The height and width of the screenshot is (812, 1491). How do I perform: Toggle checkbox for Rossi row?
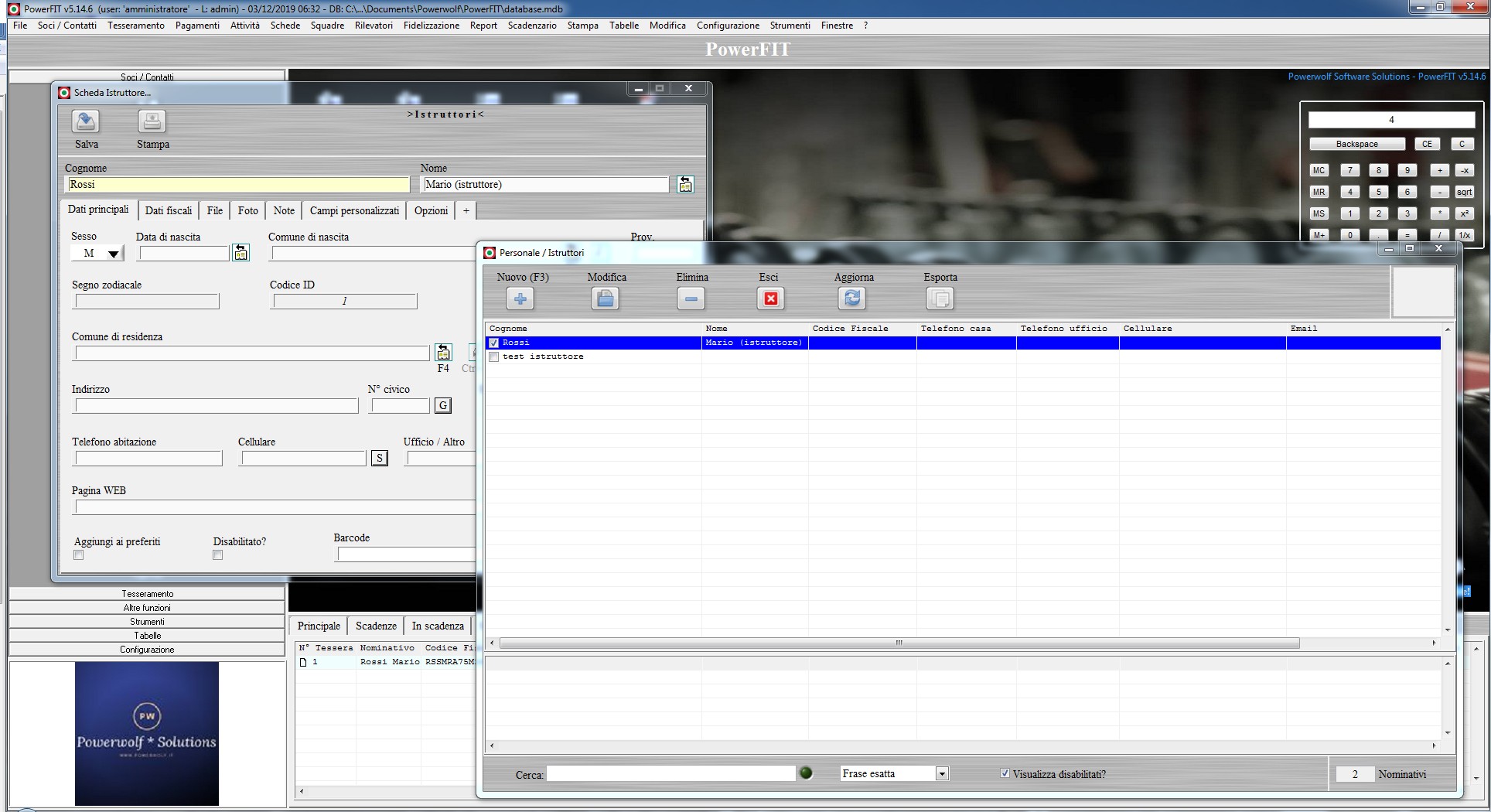pyautogui.click(x=493, y=343)
